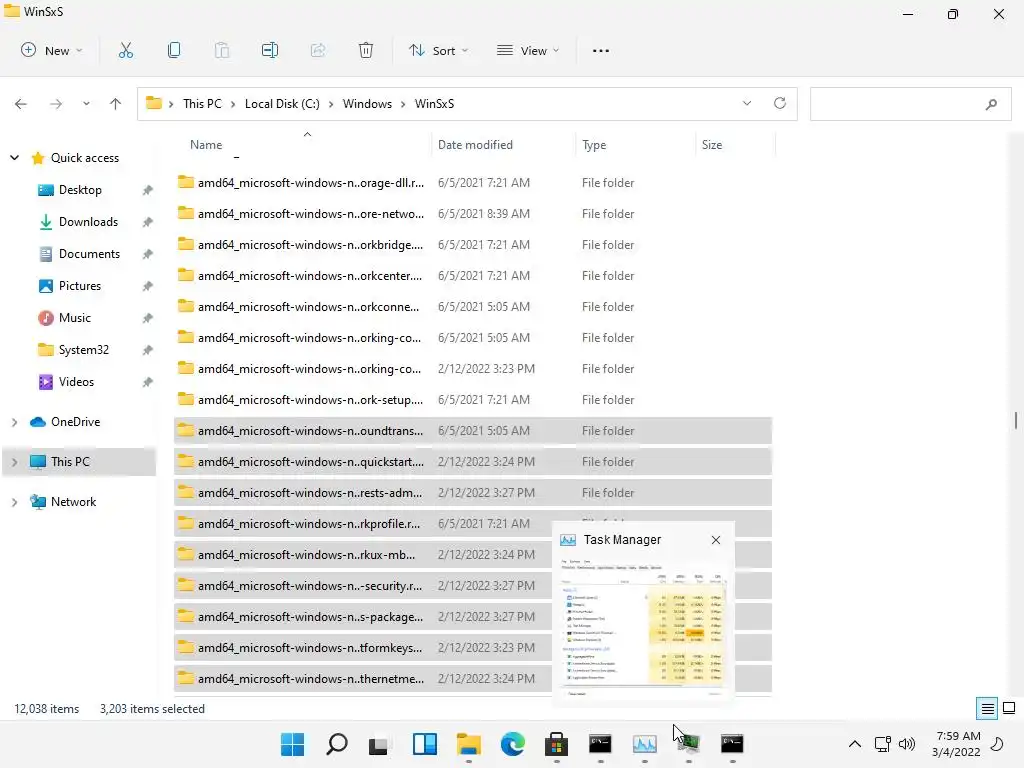Switch to details view layout icon
The width and height of the screenshot is (1024, 768).
pyautogui.click(x=987, y=709)
